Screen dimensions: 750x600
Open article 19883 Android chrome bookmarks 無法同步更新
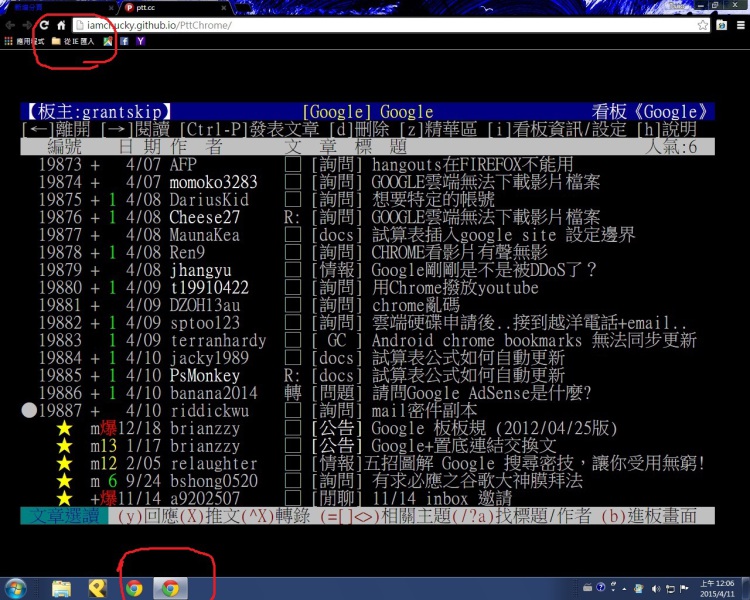(x=367, y=340)
